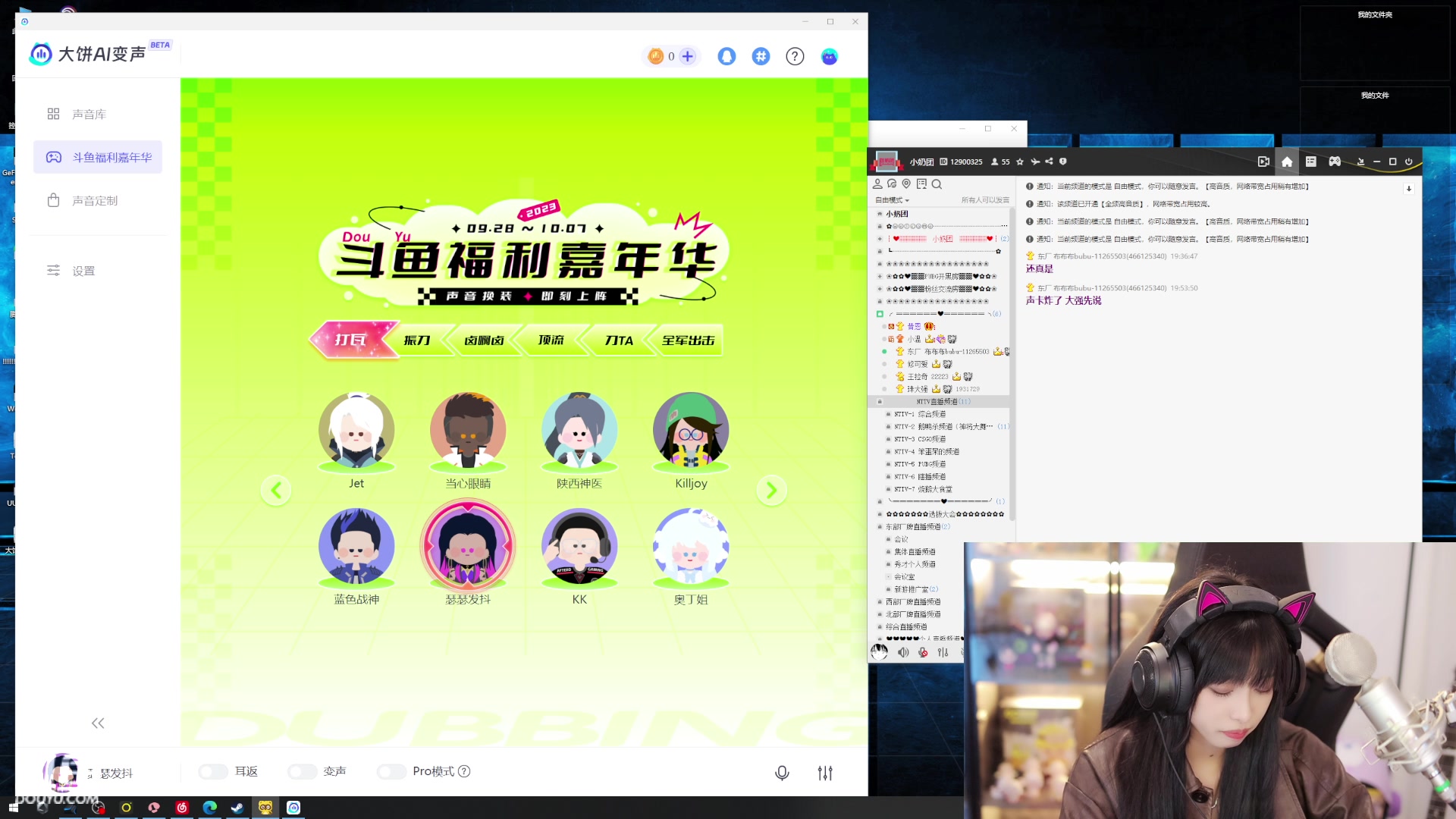Toggle the 耳返 ear monitor switch
The height and width of the screenshot is (819, 1456).
pyautogui.click(x=213, y=771)
